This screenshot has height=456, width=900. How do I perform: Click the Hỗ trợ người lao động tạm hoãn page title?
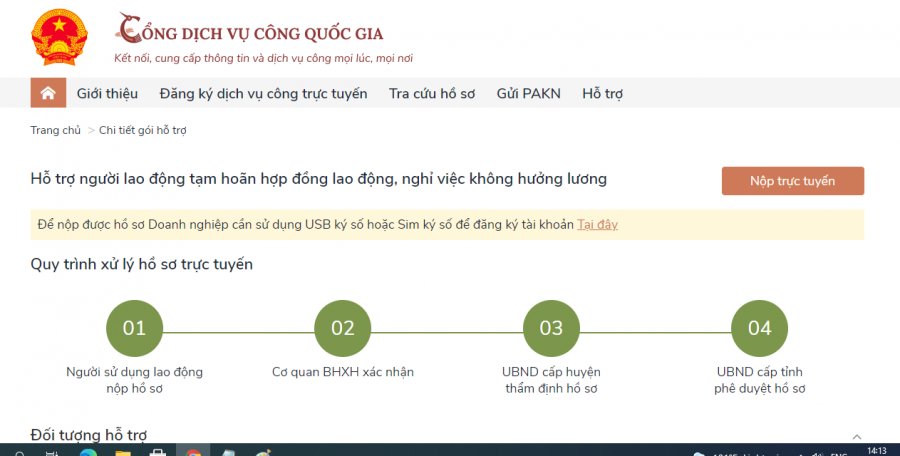[319, 179]
